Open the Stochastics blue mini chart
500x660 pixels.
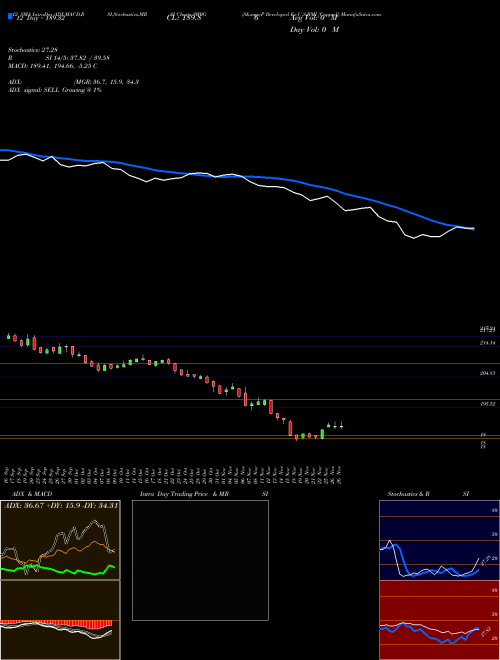click(439, 540)
